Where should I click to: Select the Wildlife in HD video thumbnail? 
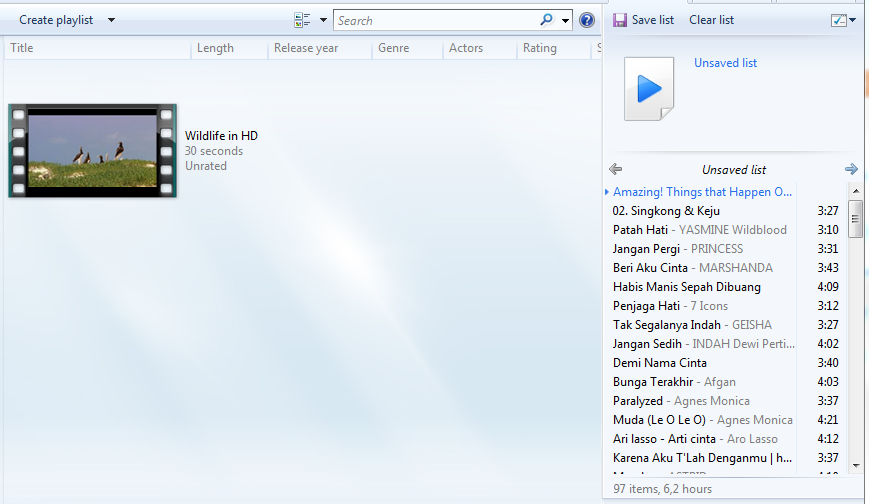[x=93, y=150]
